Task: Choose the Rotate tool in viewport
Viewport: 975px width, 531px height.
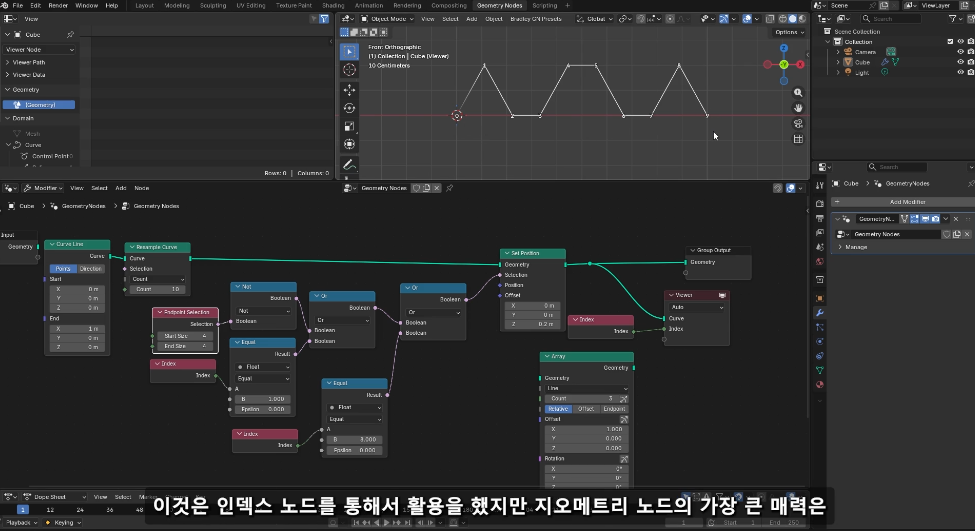Action: (x=349, y=108)
